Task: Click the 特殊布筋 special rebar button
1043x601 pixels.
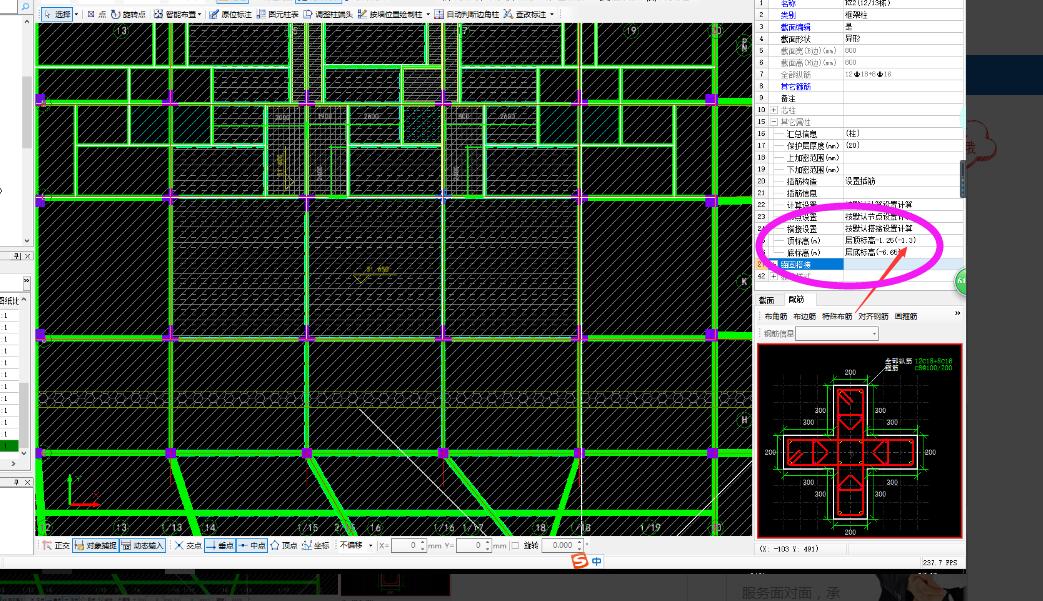Action: (837, 316)
